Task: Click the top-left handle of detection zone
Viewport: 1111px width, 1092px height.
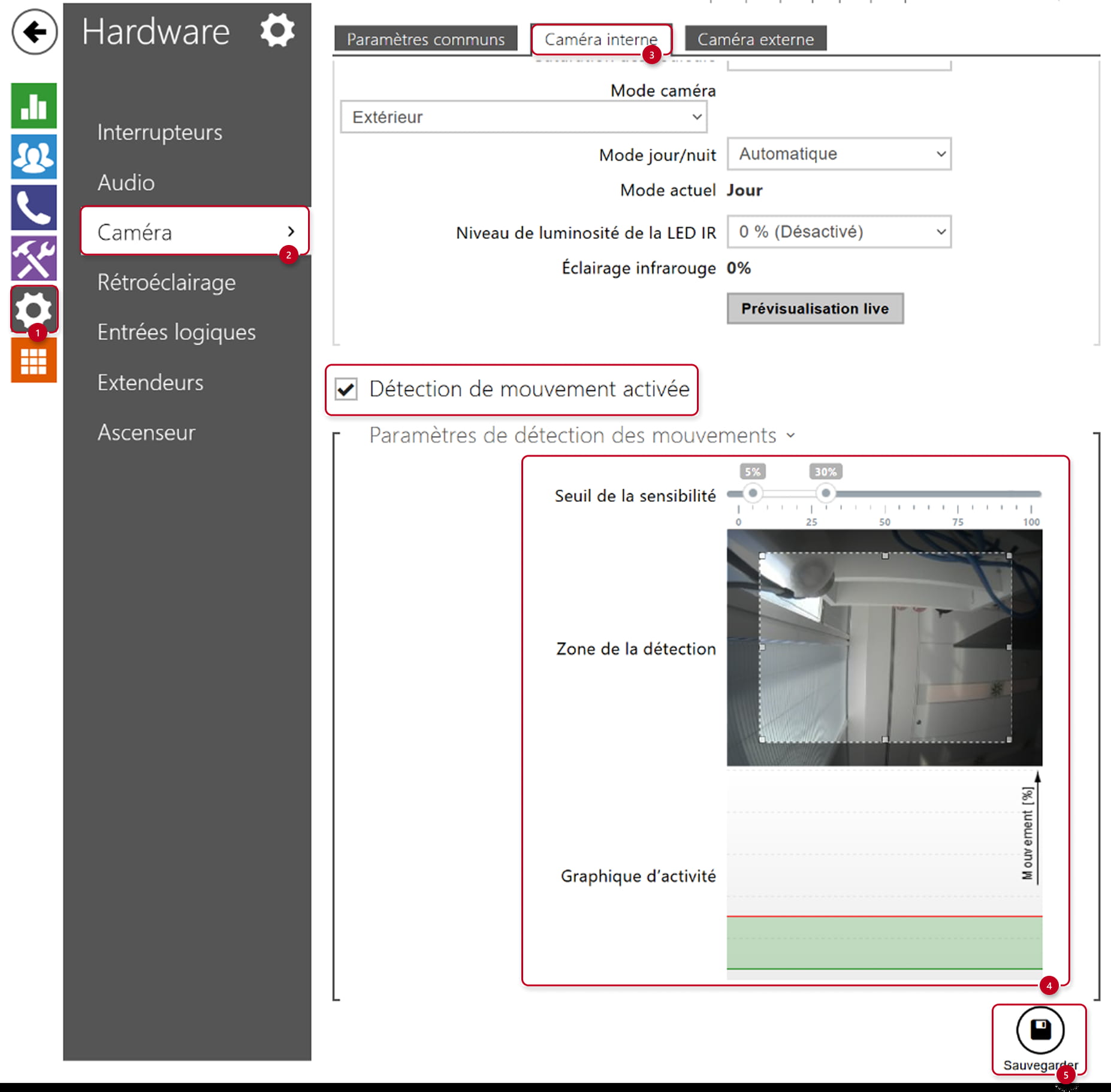Action: point(762,556)
